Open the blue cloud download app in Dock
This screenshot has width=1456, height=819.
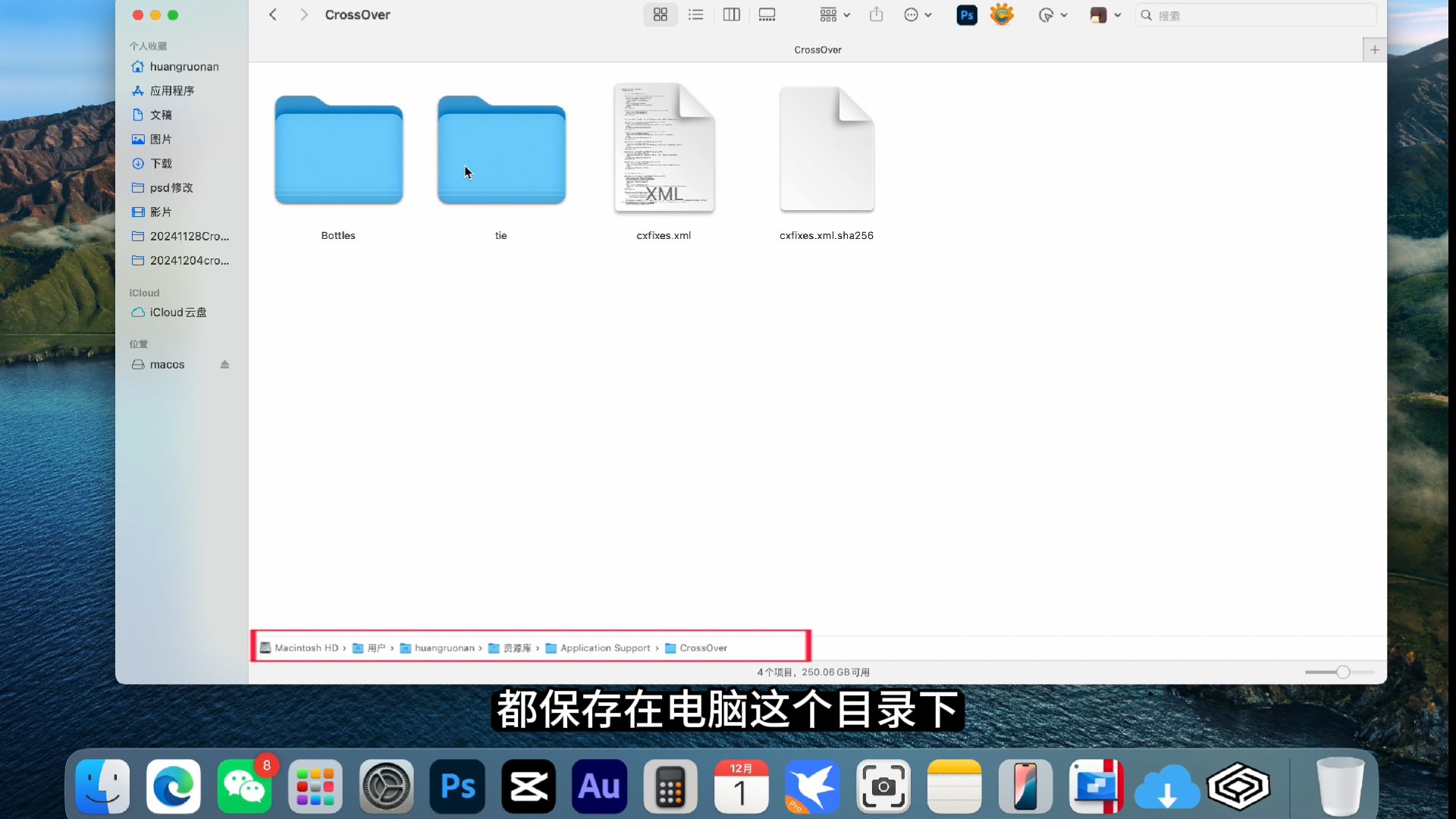coord(1167,786)
